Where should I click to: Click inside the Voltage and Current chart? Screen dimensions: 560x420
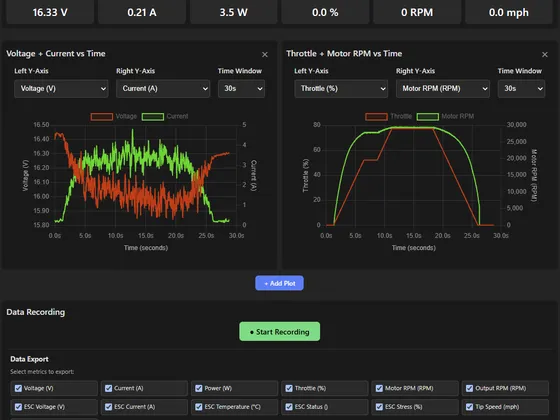tap(146, 175)
